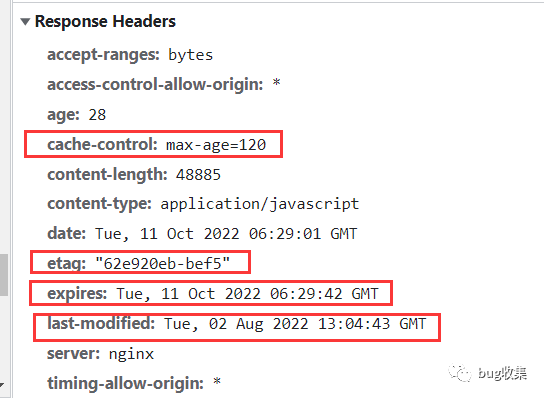The width and height of the screenshot is (544, 398).
Task: Select the expires timestamp 06:29:42 GMT
Action: point(324,294)
